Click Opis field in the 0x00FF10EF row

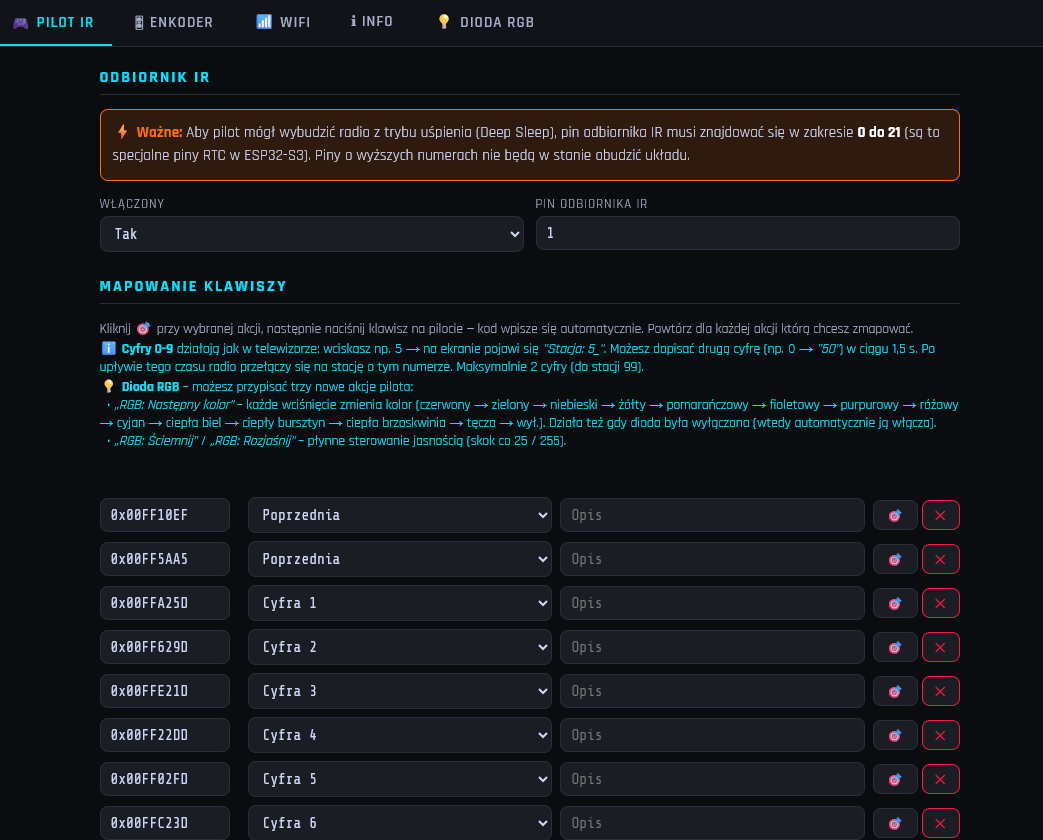tap(712, 515)
